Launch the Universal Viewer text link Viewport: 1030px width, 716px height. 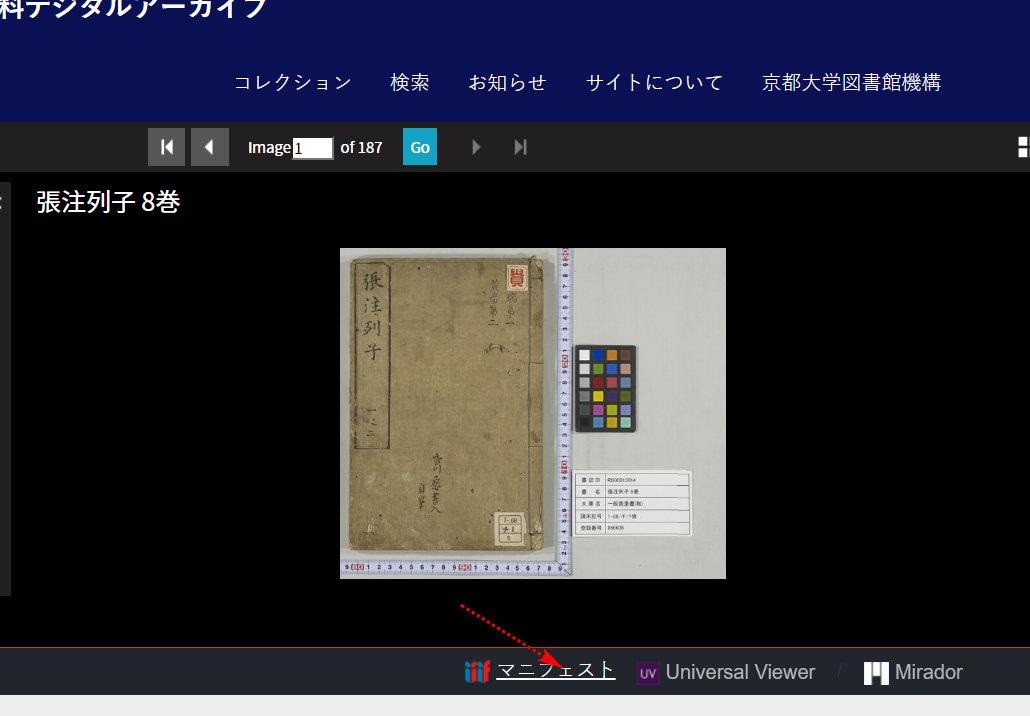pos(740,673)
